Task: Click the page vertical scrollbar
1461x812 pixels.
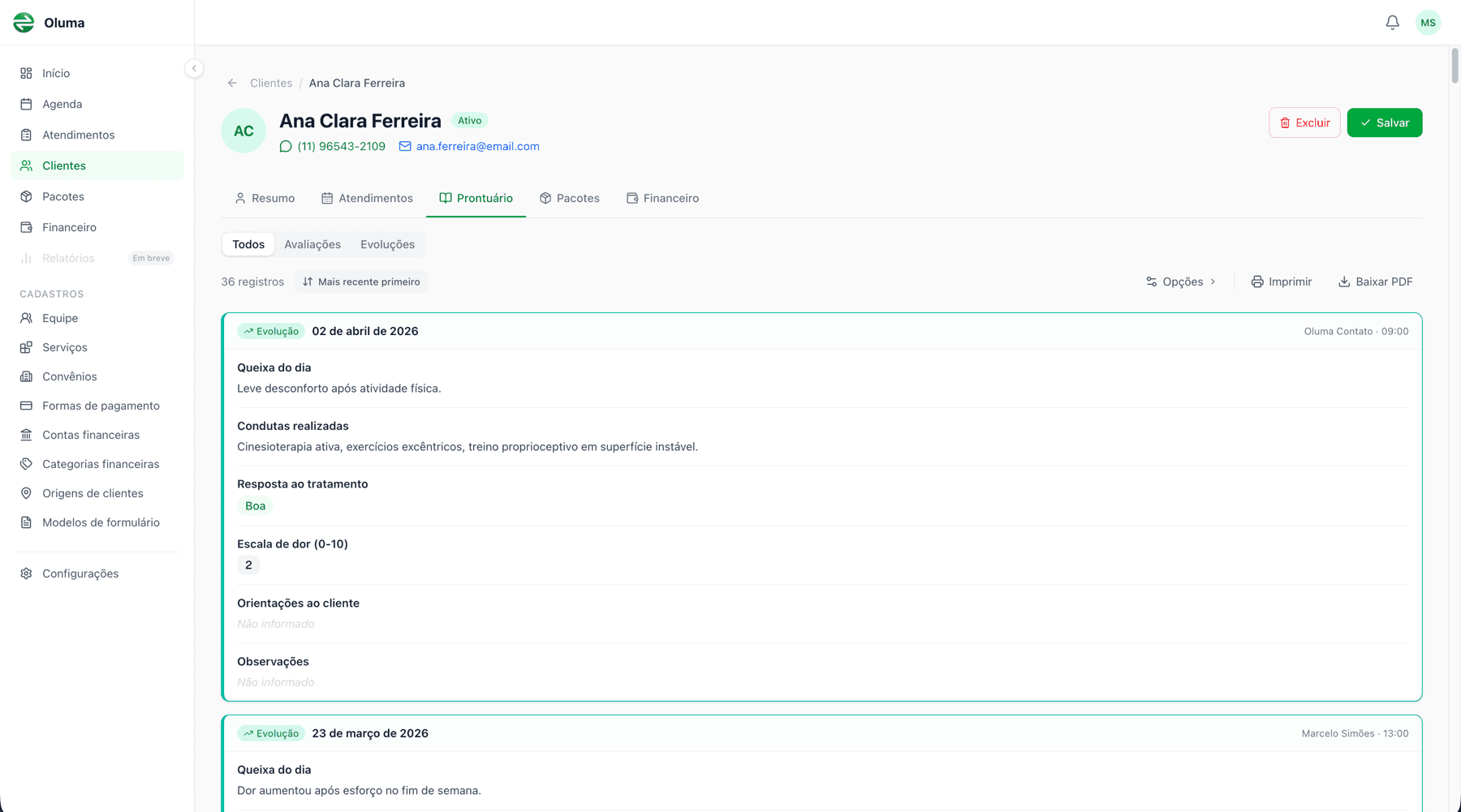Action: click(1455, 65)
